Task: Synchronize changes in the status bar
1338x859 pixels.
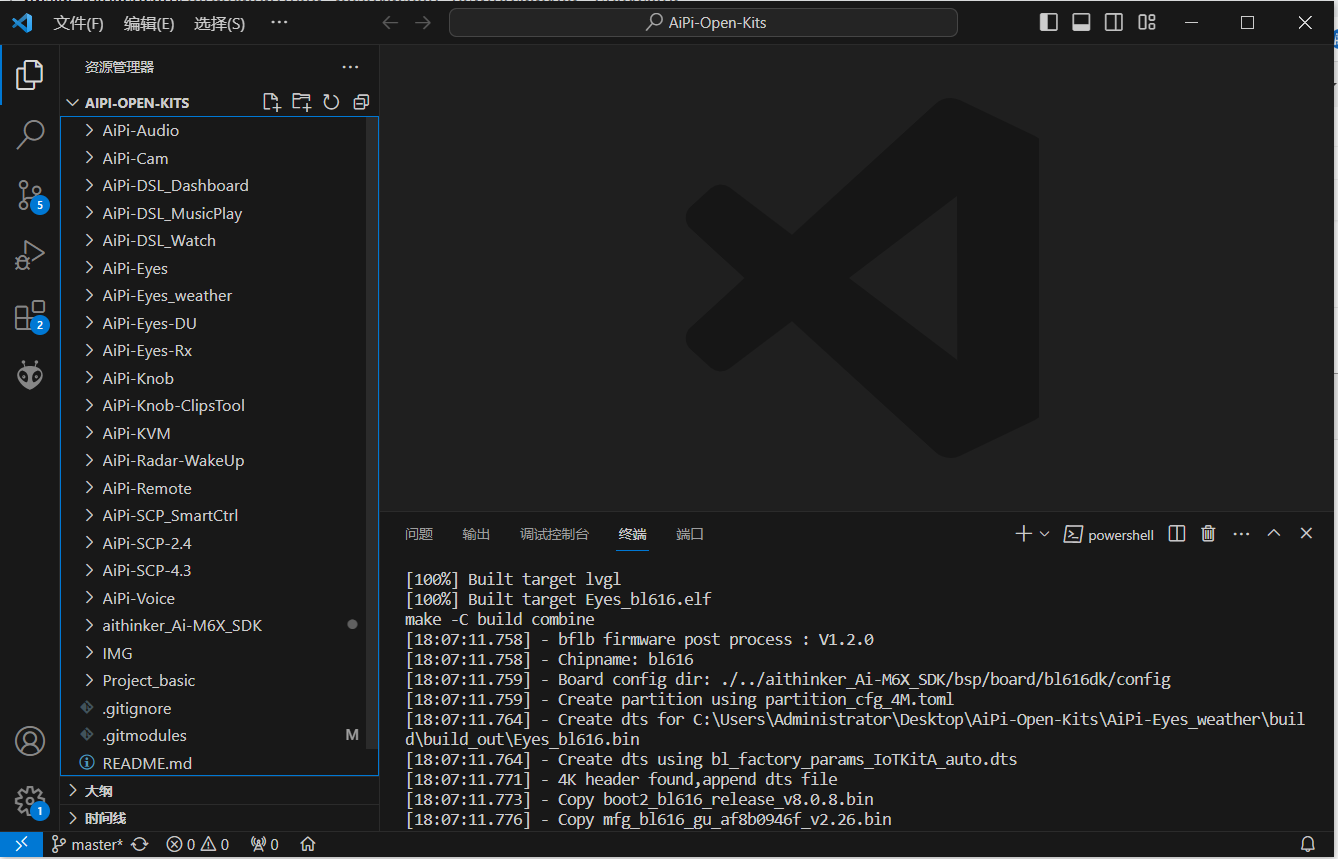Action: coord(140,844)
